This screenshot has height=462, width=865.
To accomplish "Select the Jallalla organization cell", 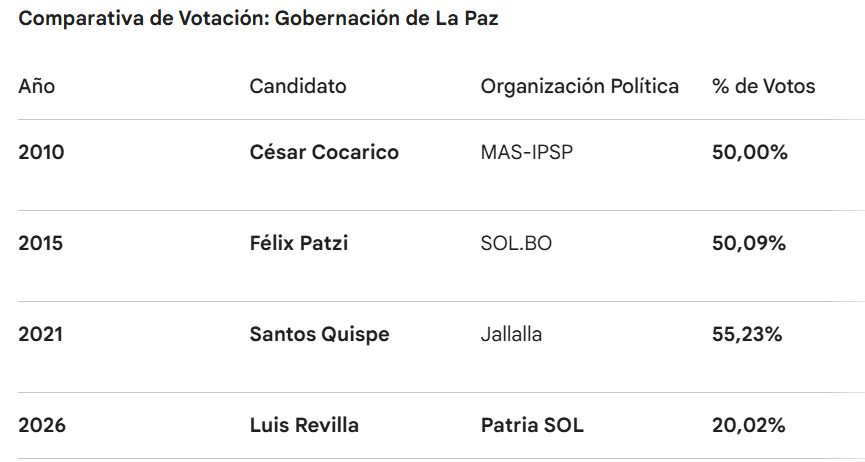I will [x=511, y=334].
